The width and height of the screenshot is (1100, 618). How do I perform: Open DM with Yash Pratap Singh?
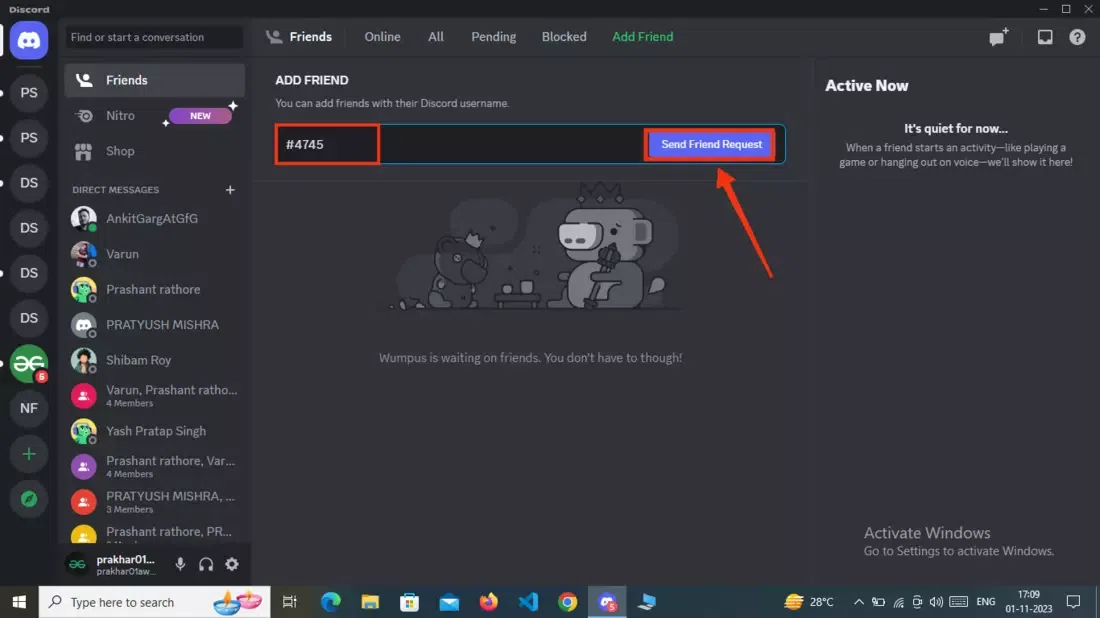click(x=154, y=431)
